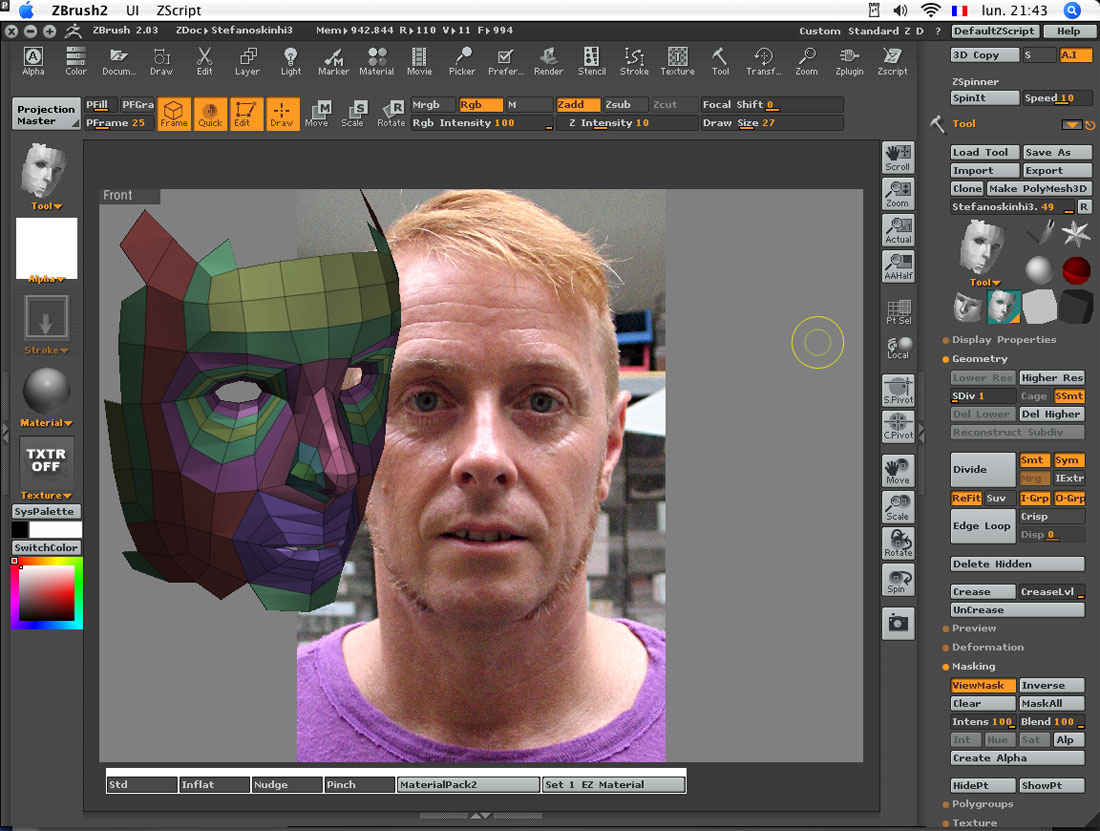Screen dimensions: 1100x831
Task: Open the Stencil palette icon
Action: 591,61
